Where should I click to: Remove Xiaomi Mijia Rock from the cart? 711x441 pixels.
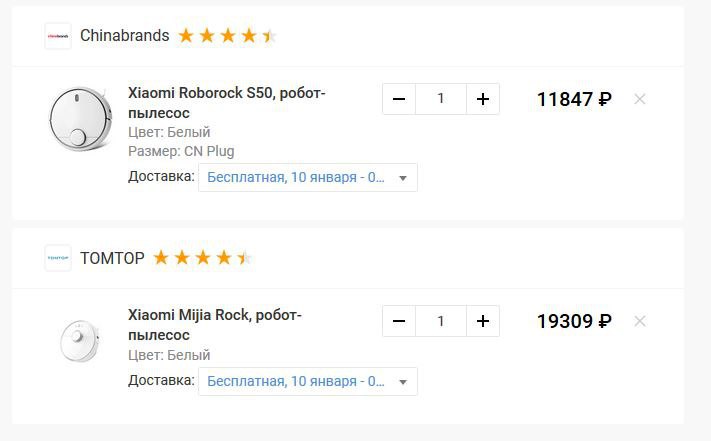pos(640,321)
